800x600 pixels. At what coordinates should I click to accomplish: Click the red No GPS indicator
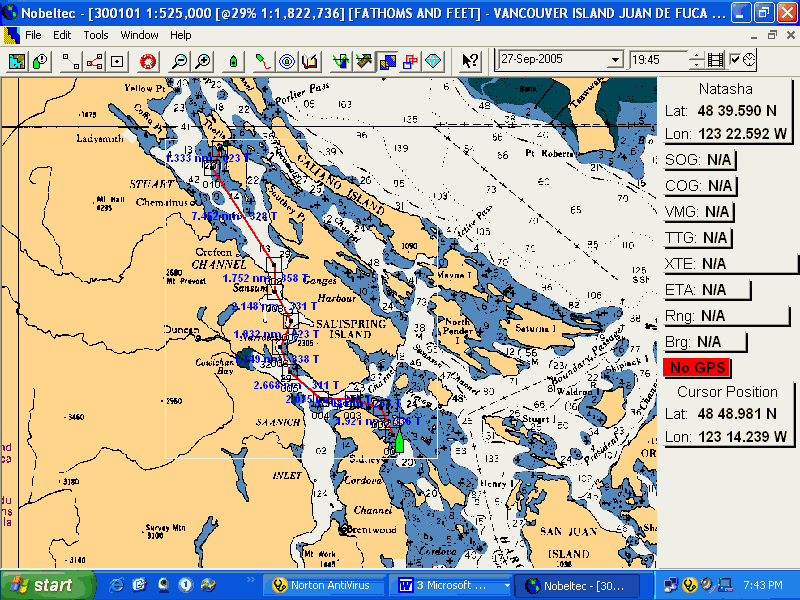[697, 367]
